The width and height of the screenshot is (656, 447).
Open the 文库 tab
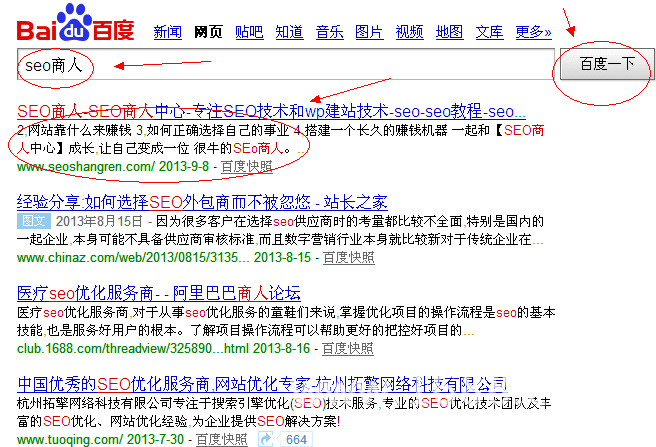coord(489,32)
